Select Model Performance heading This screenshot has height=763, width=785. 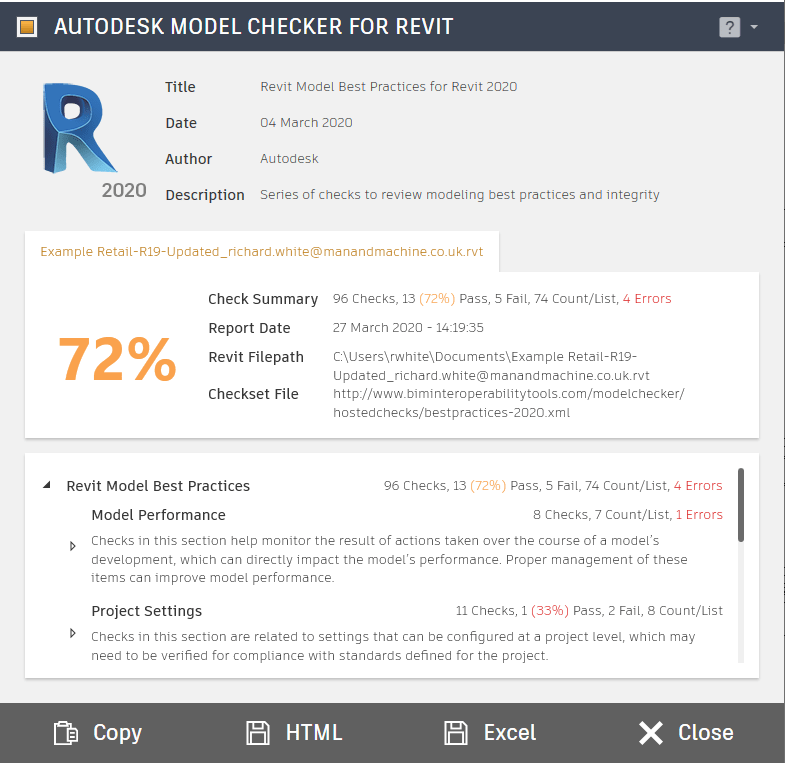click(158, 515)
